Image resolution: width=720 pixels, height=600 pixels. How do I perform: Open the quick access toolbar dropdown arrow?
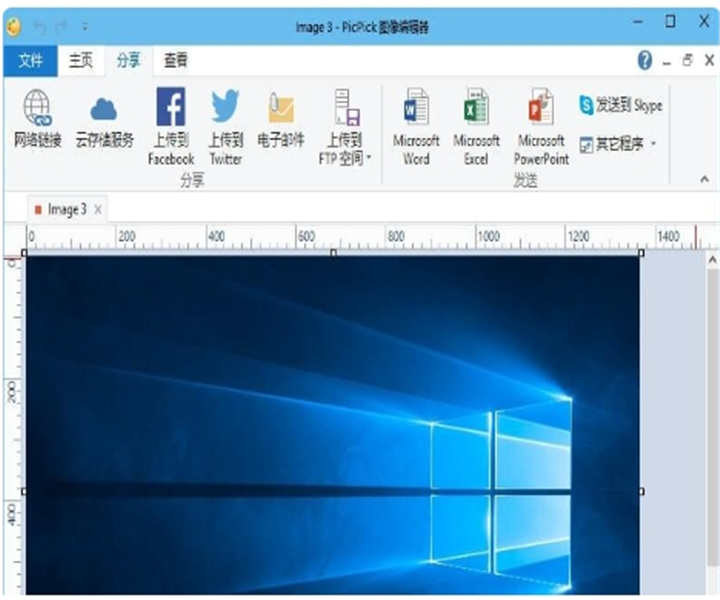84,26
